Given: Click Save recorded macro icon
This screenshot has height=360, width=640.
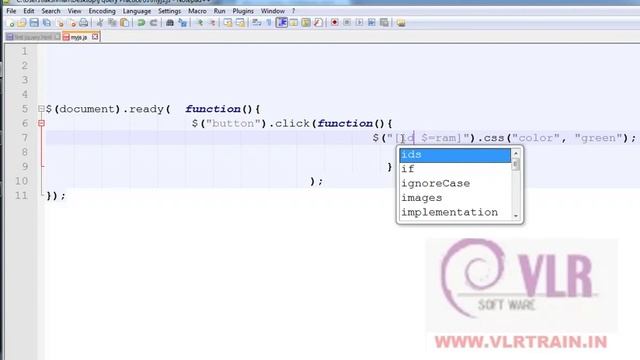Looking at the screenshot, I should click(384, 23).
